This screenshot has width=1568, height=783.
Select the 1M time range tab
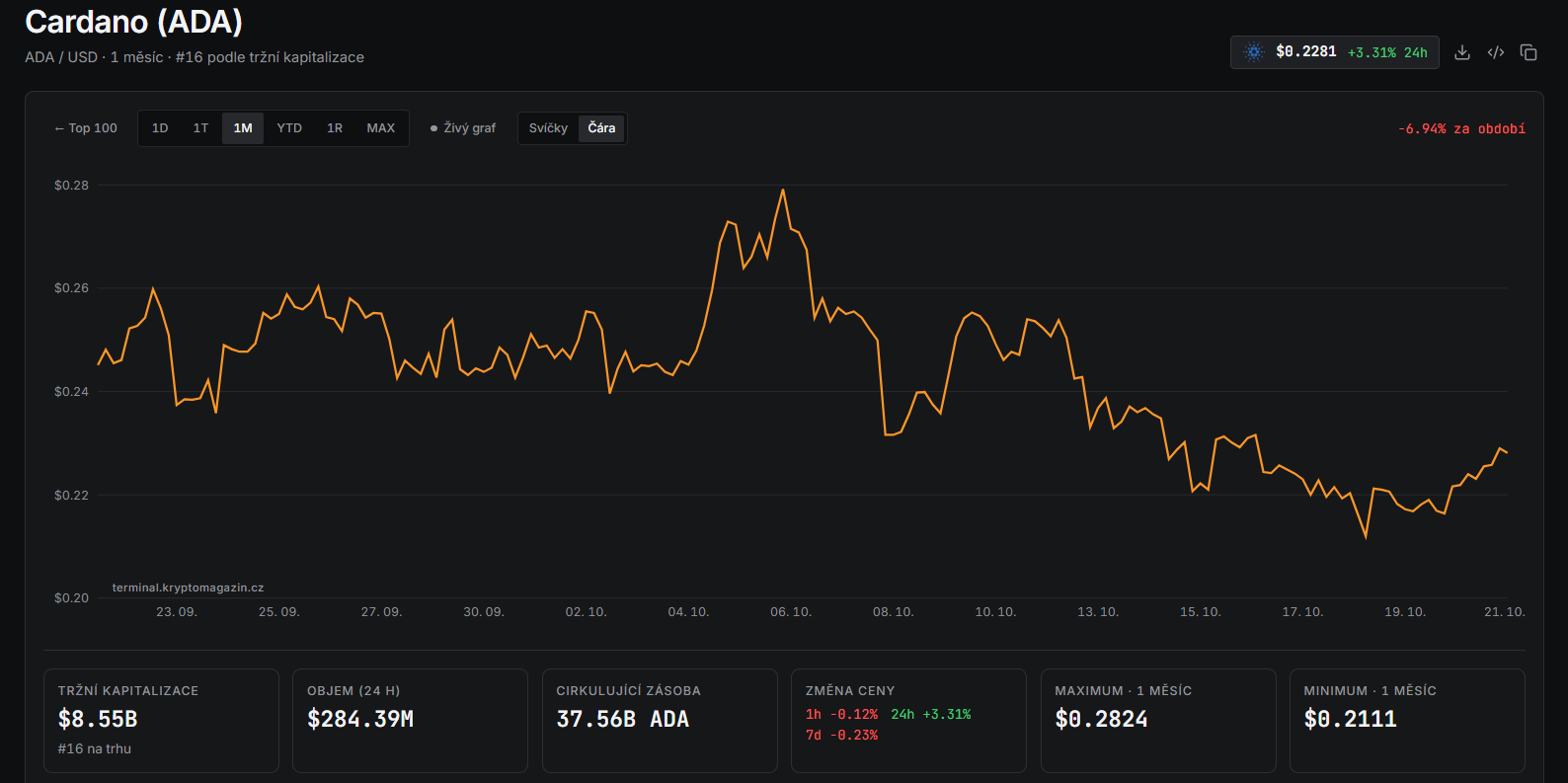[243, 128]
